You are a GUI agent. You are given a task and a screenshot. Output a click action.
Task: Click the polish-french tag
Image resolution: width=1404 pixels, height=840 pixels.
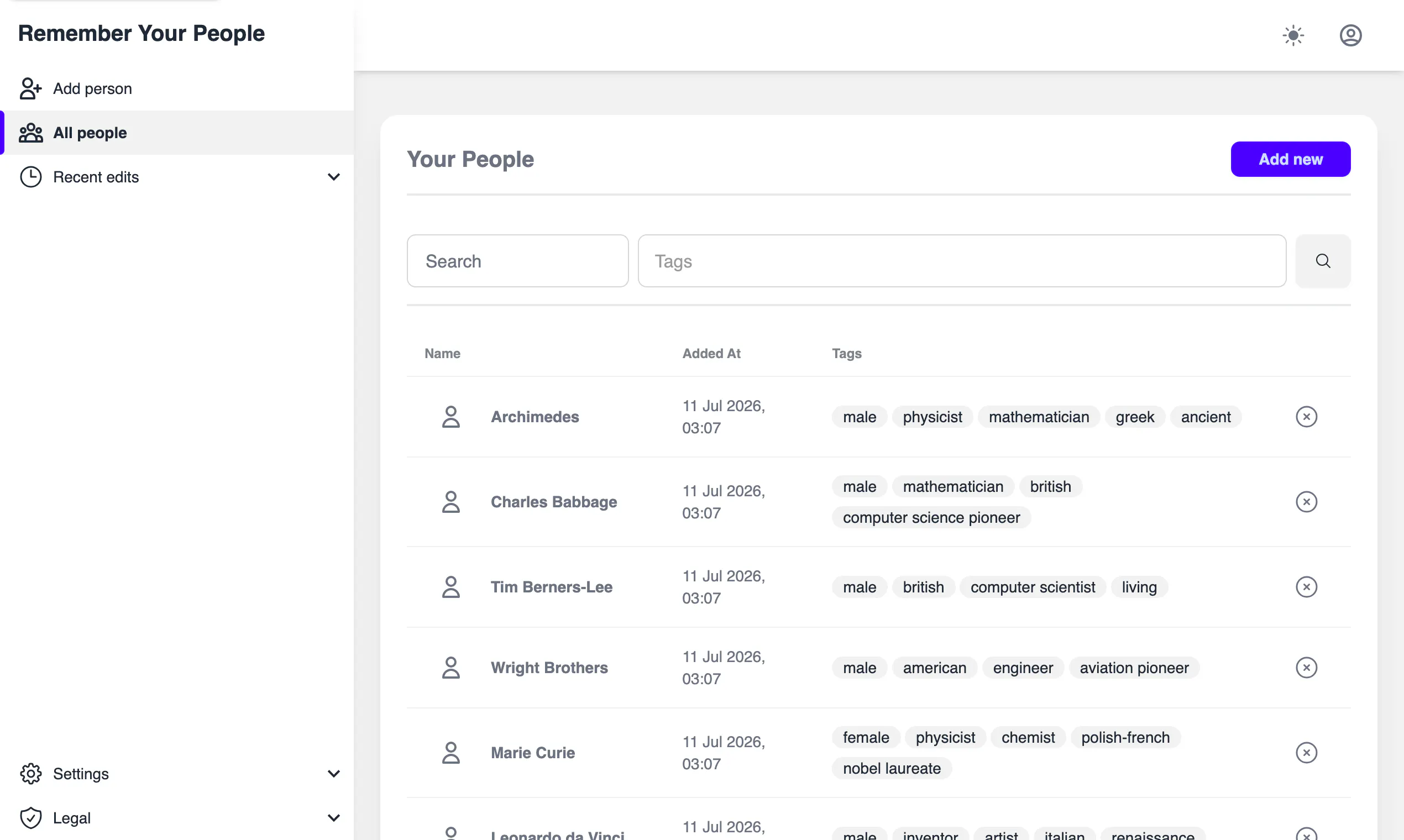click(1125, 737)
